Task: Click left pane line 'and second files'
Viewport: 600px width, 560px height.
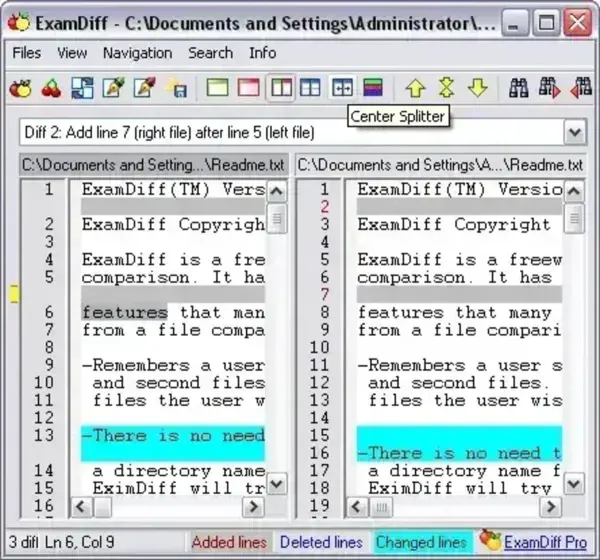Action: pyautogui.click(x=178, y=383)
